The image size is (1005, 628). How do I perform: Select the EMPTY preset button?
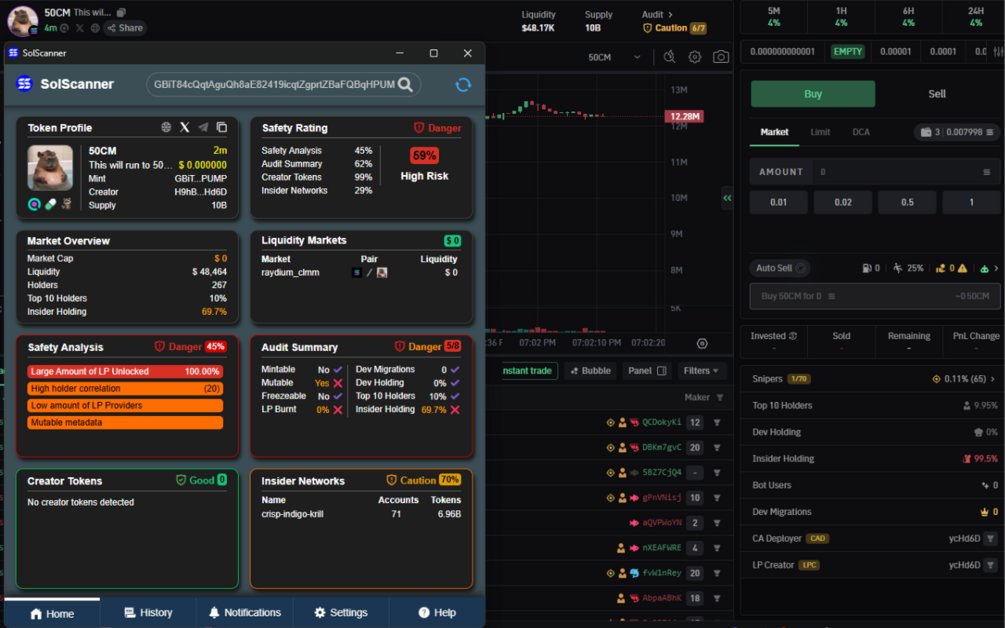[847, 52]
